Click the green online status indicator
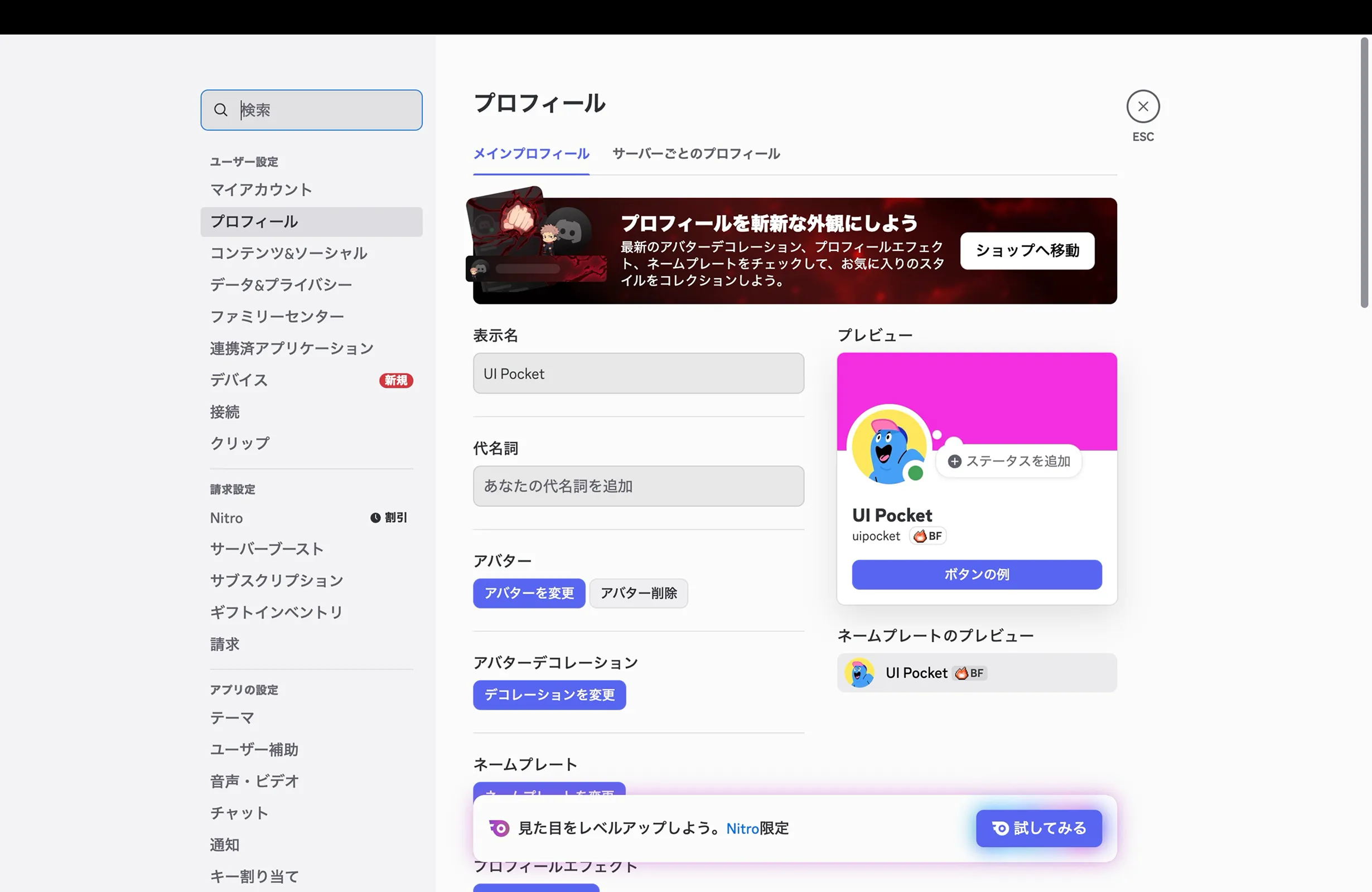 tap(915, 473)
